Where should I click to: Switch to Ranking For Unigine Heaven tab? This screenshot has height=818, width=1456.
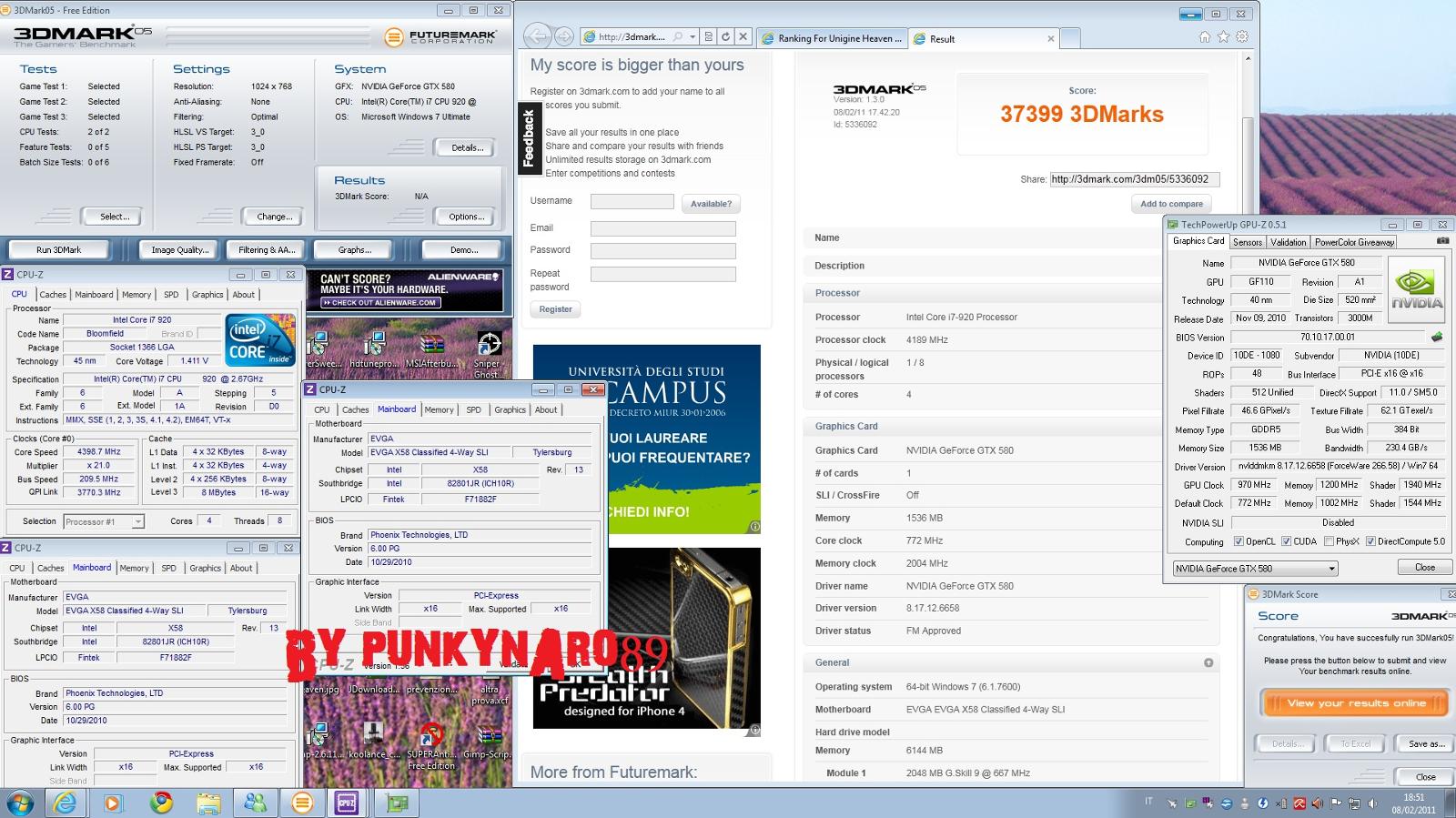pyautogui.click(x=832, y=38)
